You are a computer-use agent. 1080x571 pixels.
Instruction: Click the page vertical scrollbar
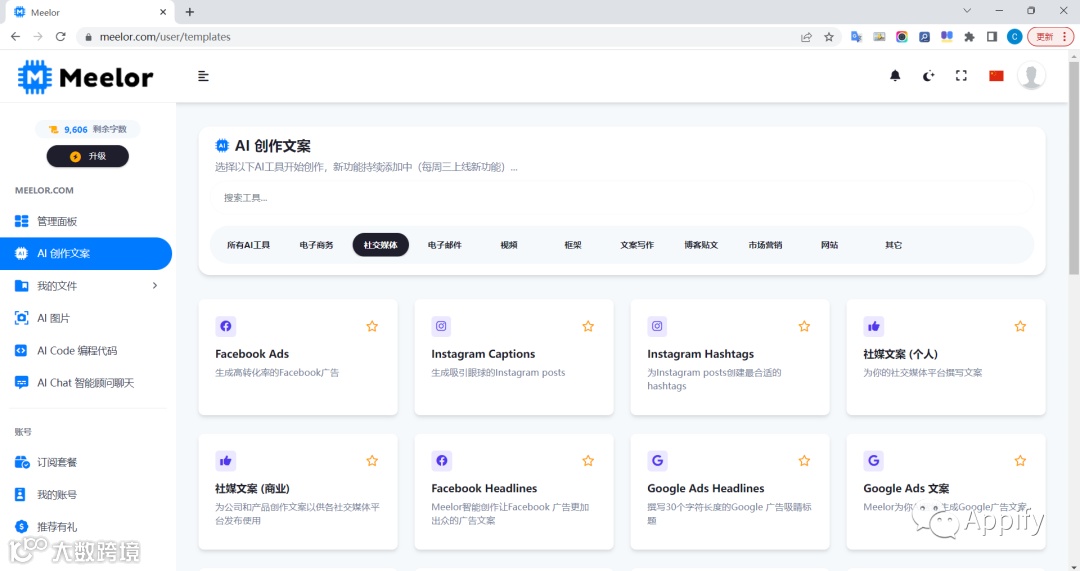(1074, 167)
